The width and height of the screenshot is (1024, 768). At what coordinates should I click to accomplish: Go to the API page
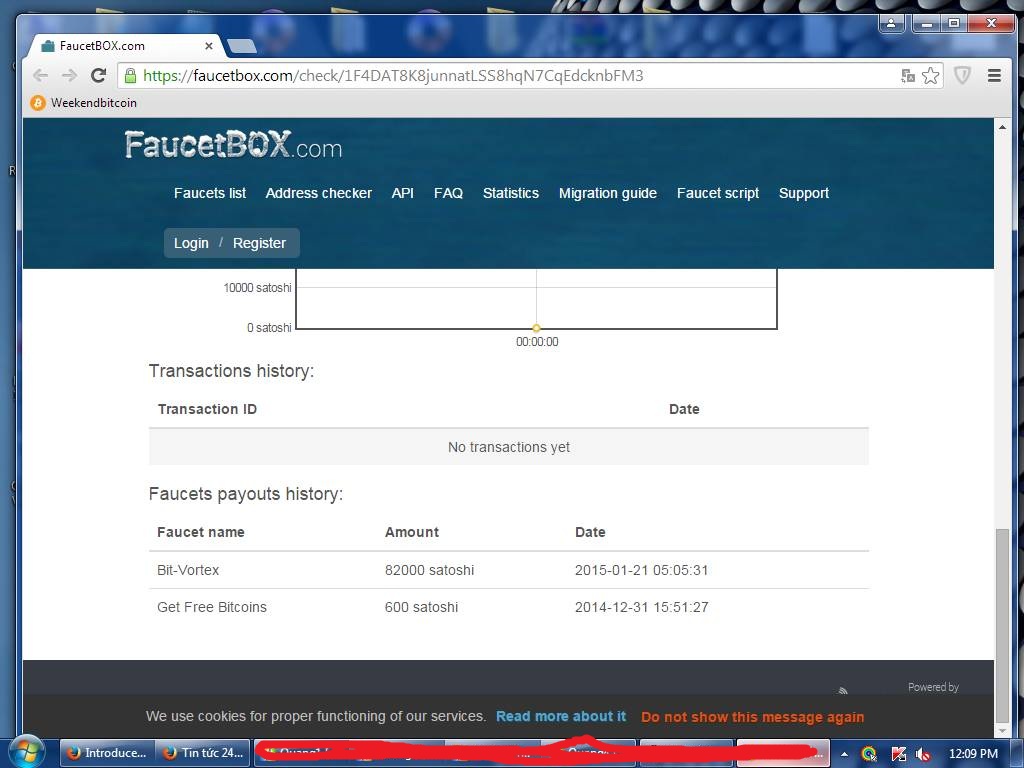(402, 193)
